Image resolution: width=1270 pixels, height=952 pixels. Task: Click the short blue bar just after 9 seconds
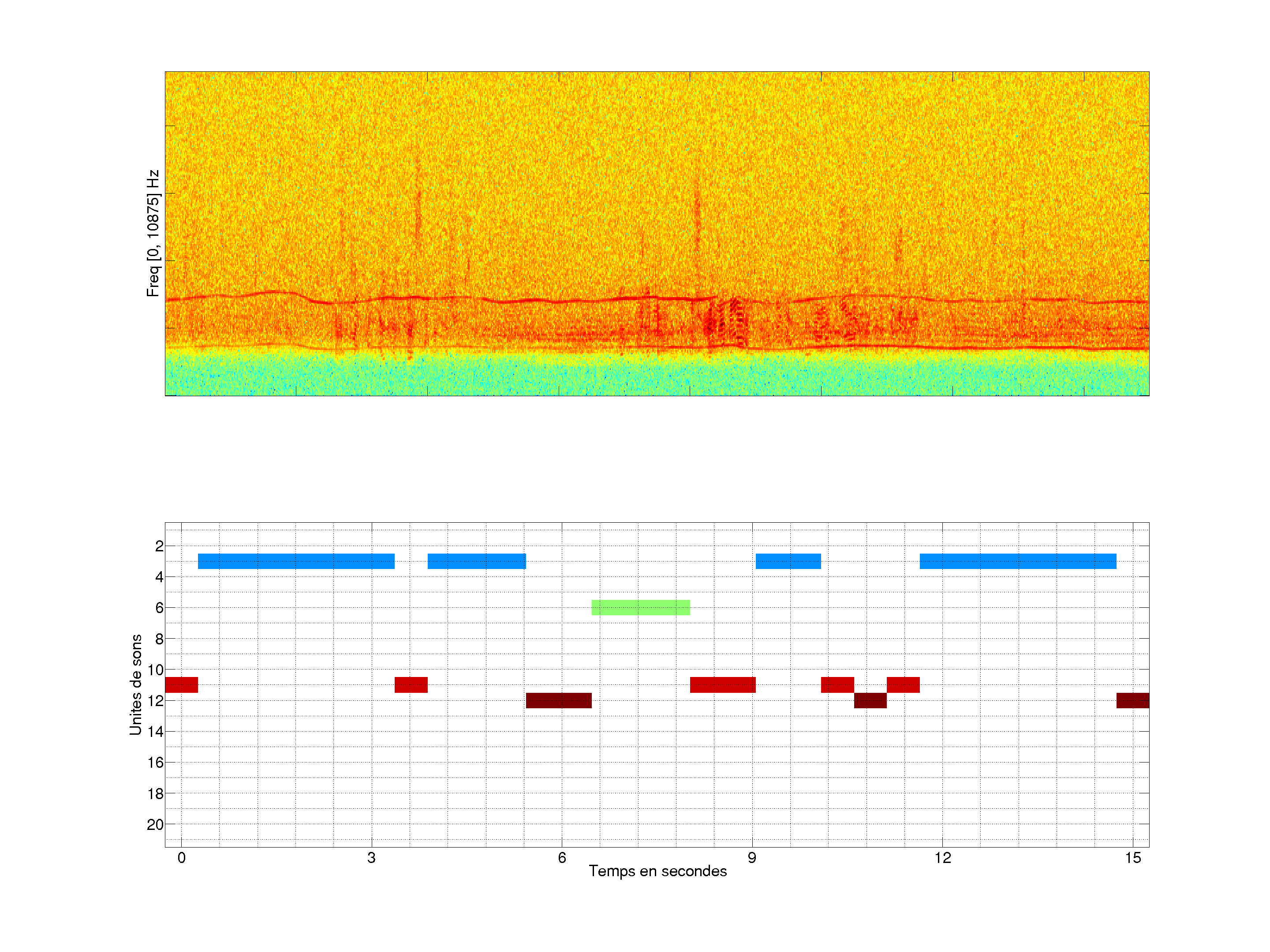(788, 561)
